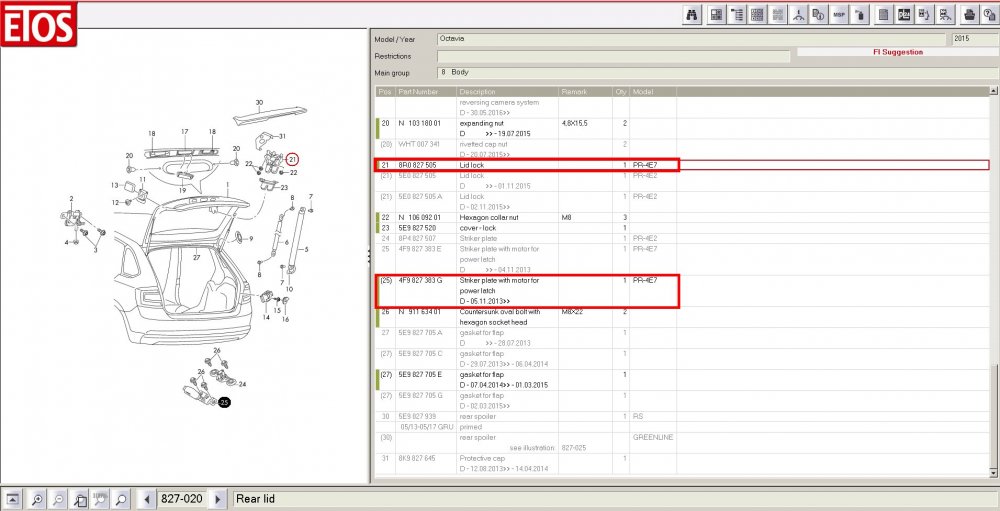
Task: Click the Remark column header
Action: point(585,92)
